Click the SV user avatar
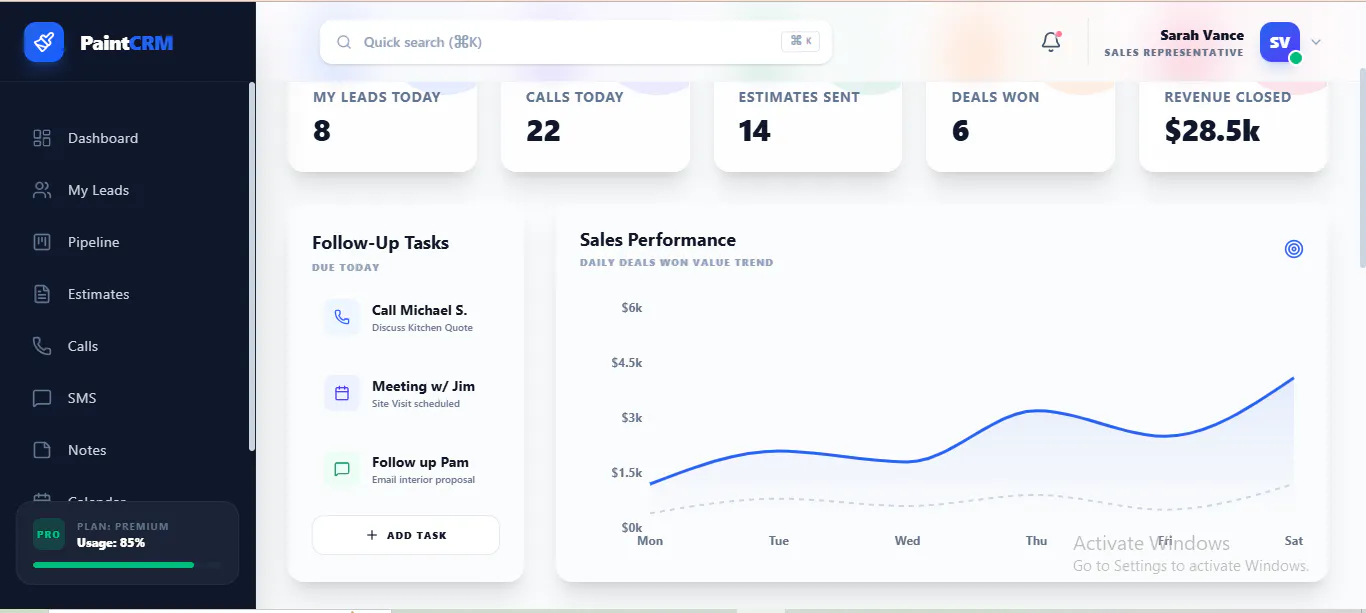 tap(1280, 42)
